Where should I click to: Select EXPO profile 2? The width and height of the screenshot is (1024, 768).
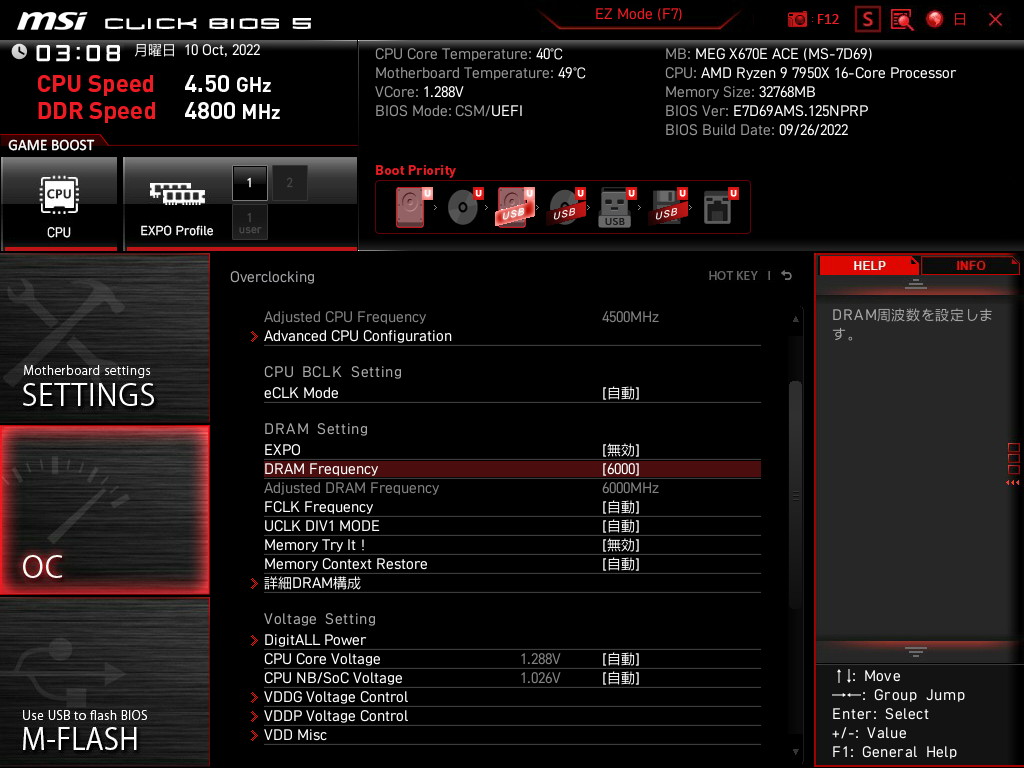(289, 183)
